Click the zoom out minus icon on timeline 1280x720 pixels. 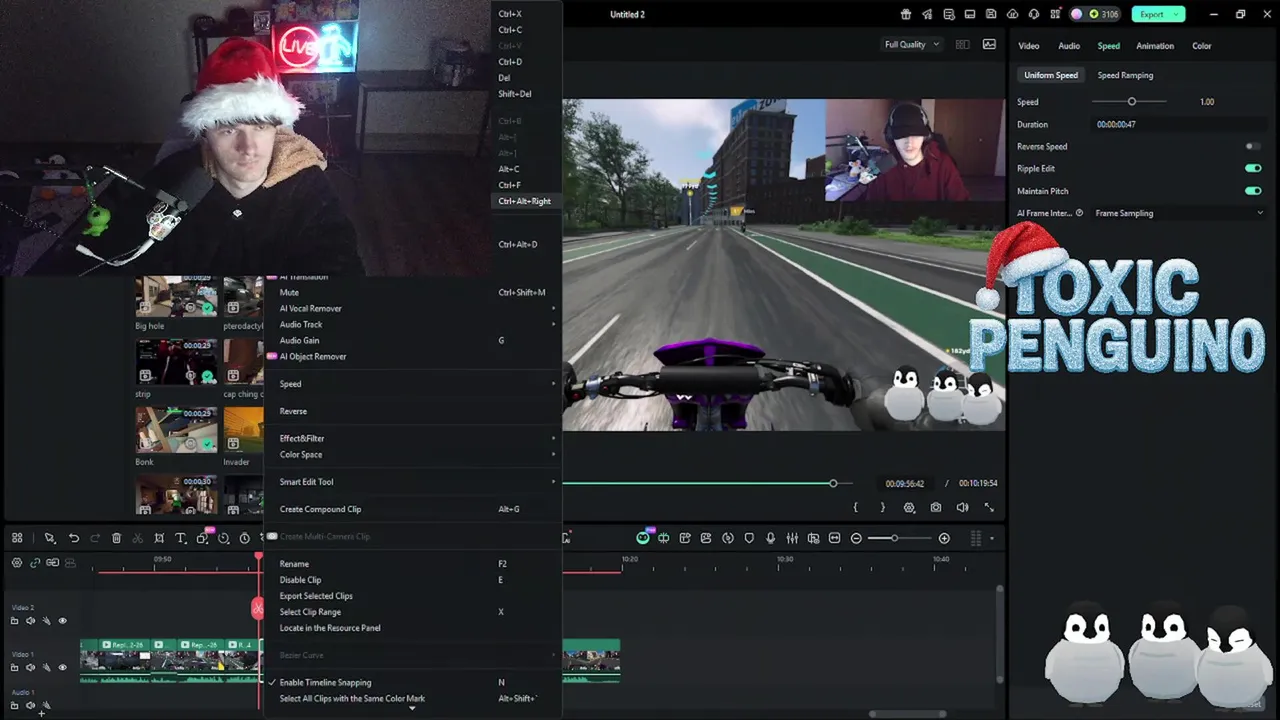[856, 538]
